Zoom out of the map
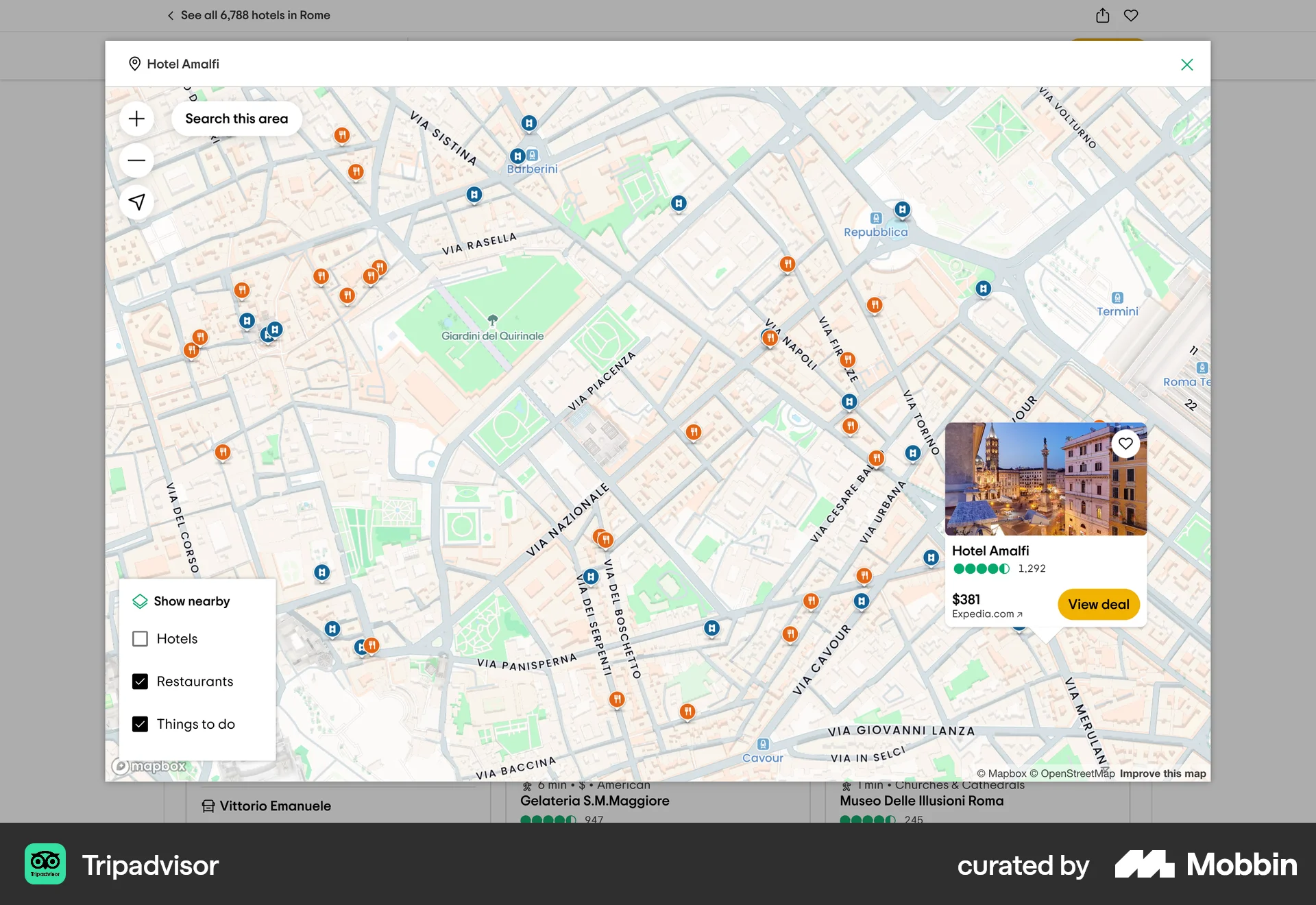This screenshot has height=905, width=1316. (136, 160)
